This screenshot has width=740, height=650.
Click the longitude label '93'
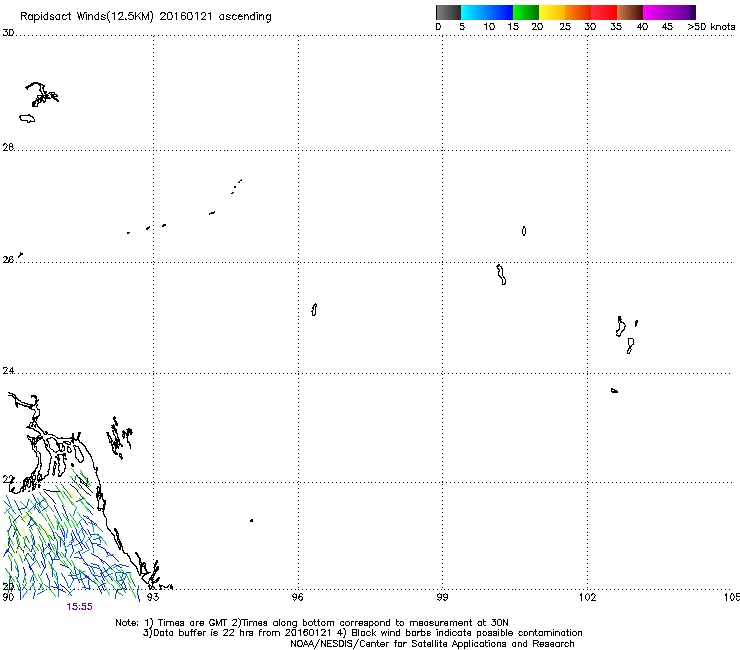coord(153,597)
